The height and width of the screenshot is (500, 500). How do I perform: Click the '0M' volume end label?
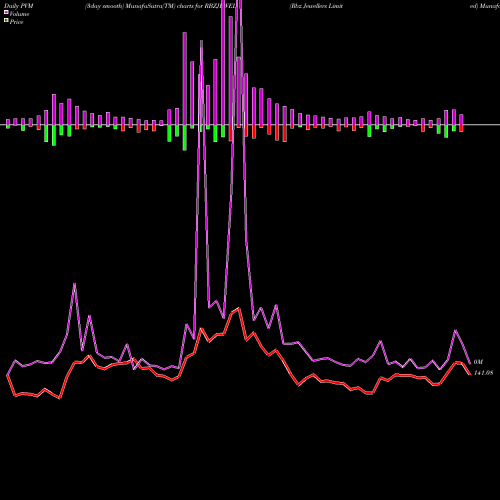pyautogui.click(x=478, y=362)
